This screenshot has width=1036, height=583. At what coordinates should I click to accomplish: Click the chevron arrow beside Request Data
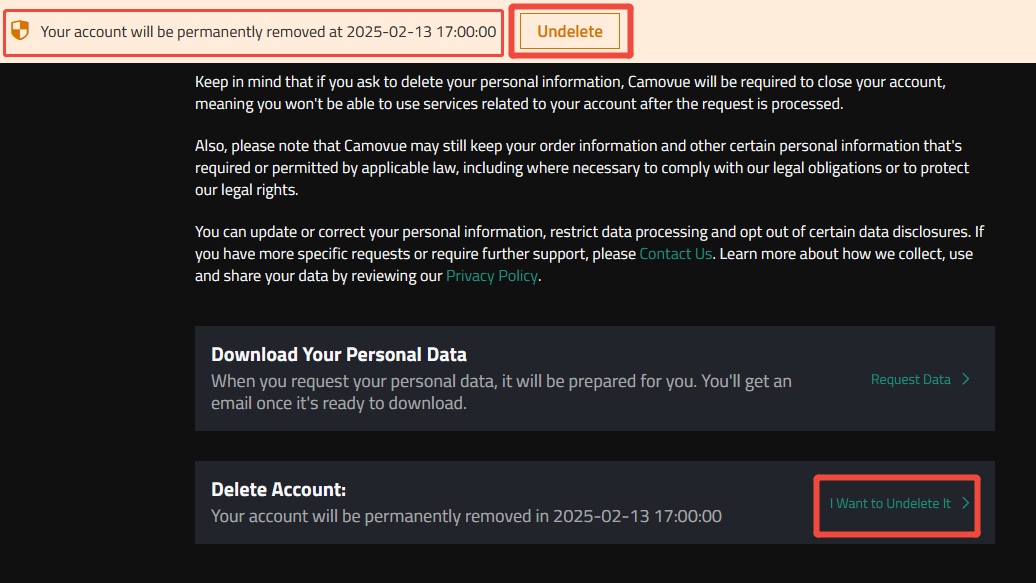click(x=966, y=379)
